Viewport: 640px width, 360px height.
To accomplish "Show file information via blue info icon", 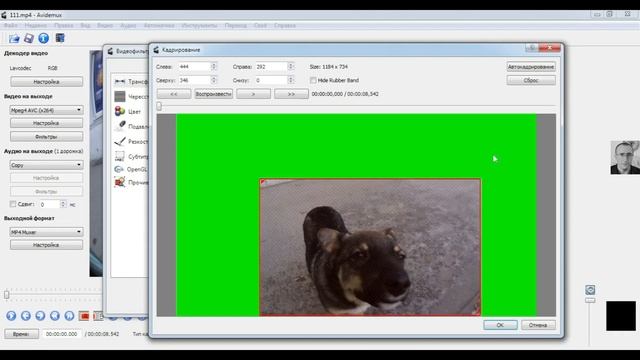I will (44, 38).
